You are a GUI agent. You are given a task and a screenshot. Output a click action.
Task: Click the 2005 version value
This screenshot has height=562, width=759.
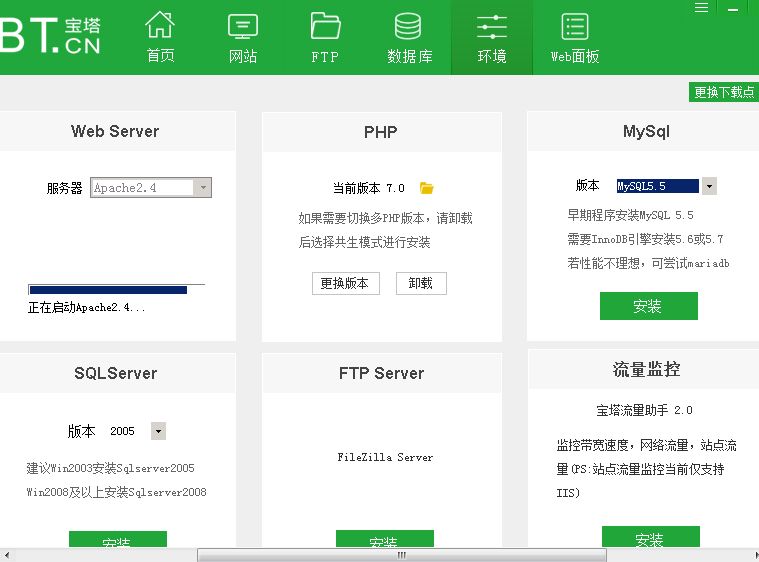[x=122, y=431]
